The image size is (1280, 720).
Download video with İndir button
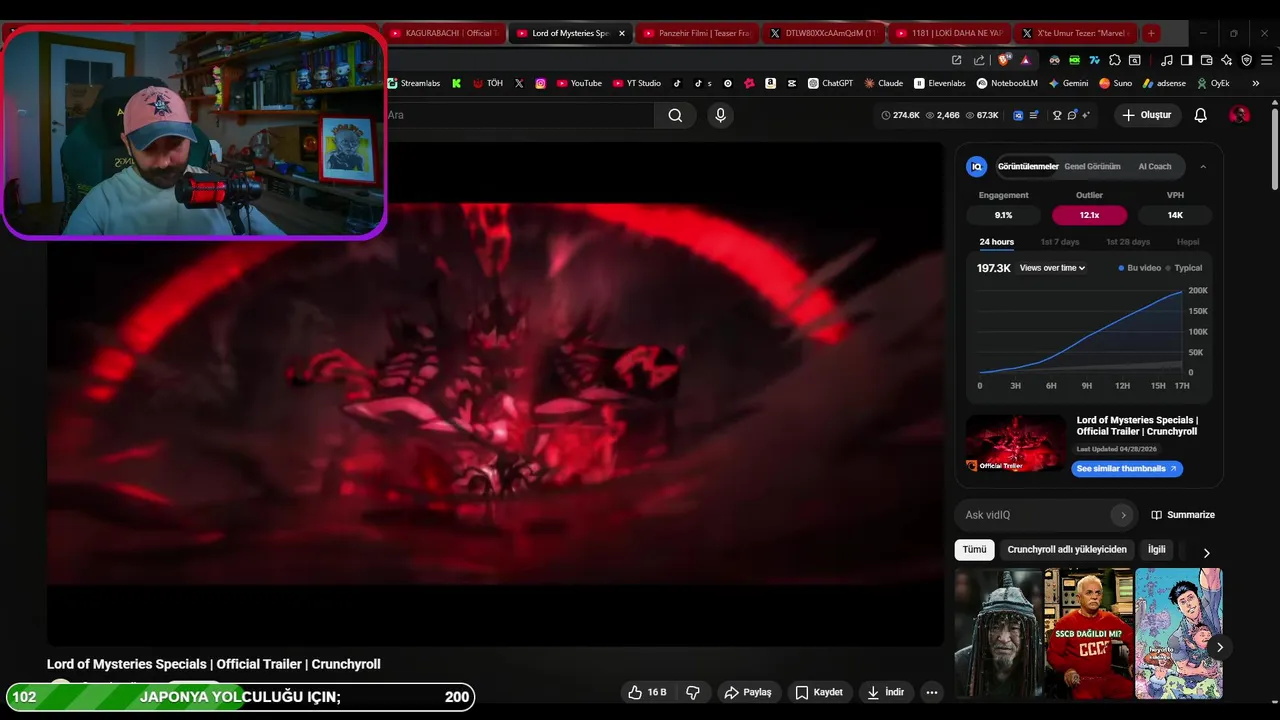tap(886, 692)
